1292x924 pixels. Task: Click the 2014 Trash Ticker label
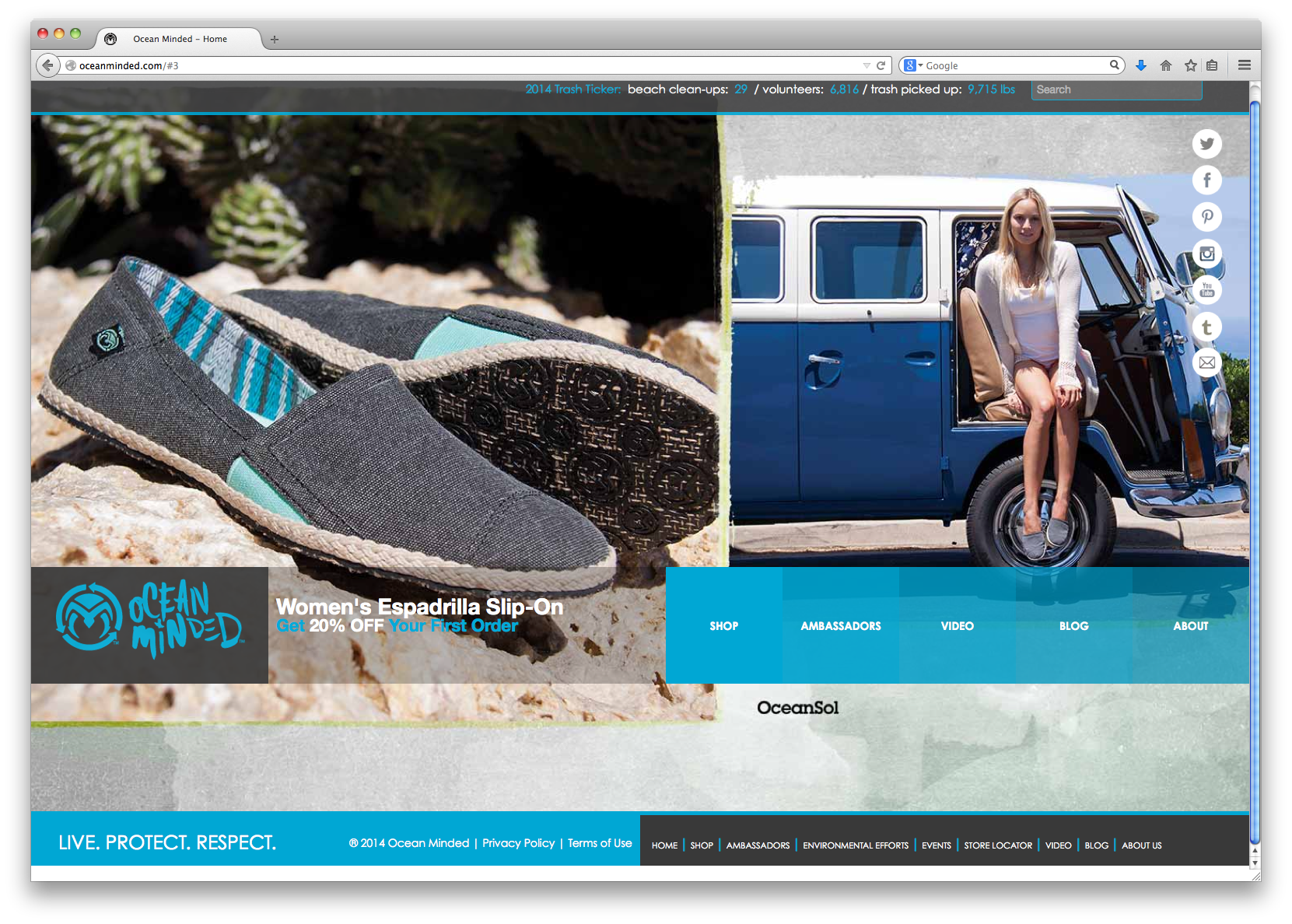(x=573, y=89)
